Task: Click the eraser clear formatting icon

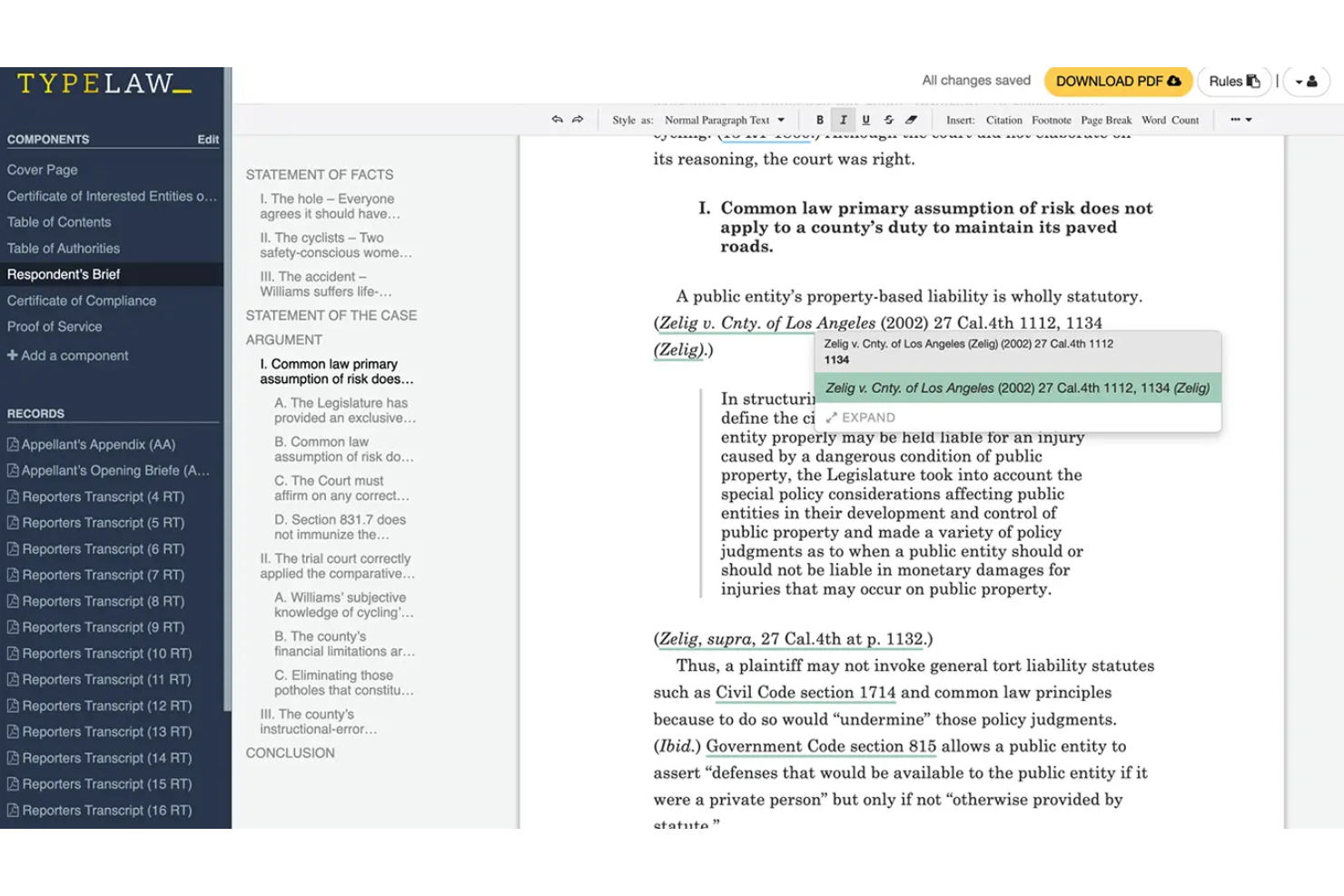Action: 911,120
